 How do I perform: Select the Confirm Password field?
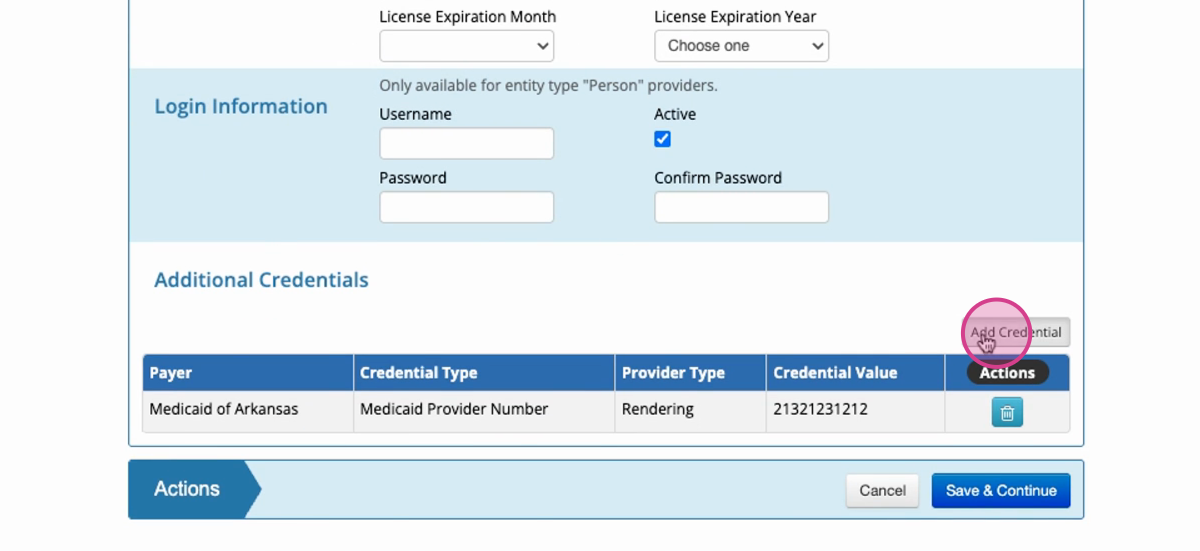pos(741,207)
